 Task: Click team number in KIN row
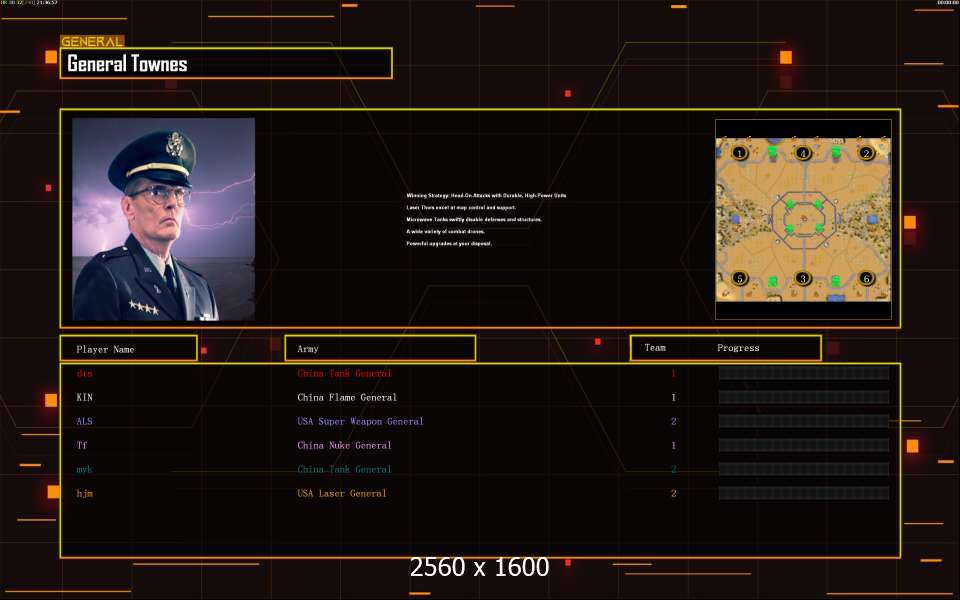[673, 397]
